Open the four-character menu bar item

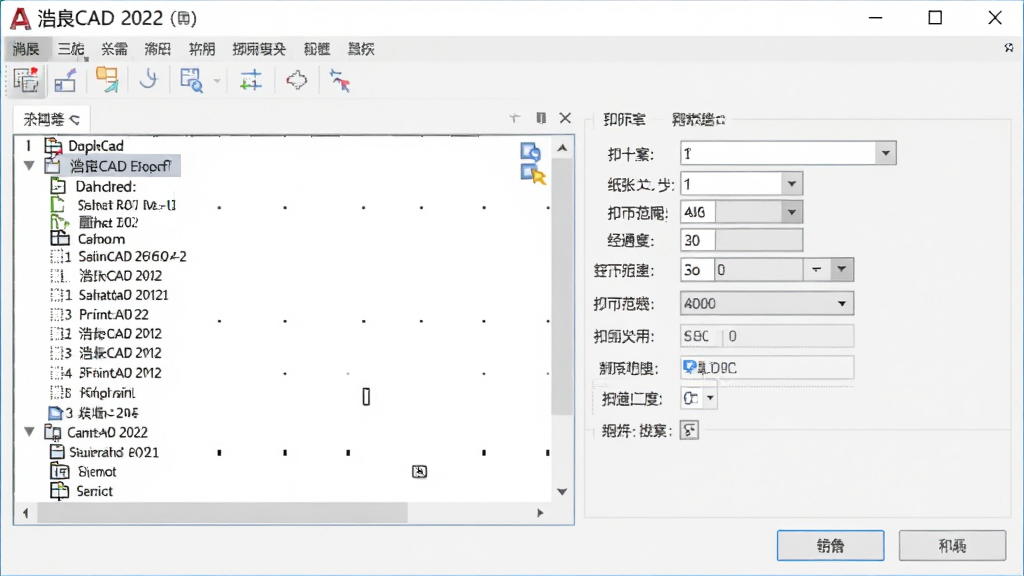[259, 49]
